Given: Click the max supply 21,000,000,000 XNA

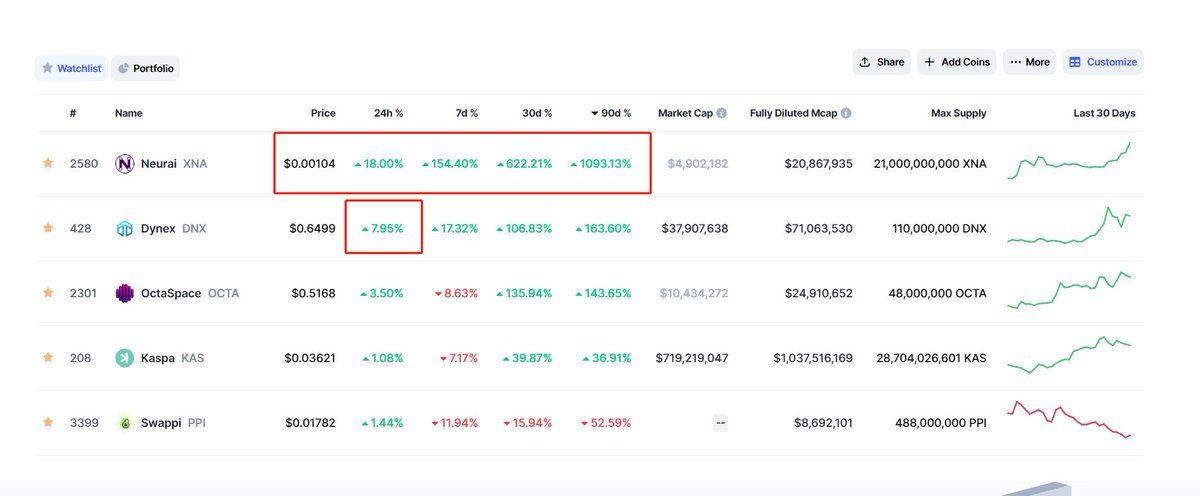Looking at the screenshot, I should click(x=930, y=163).
